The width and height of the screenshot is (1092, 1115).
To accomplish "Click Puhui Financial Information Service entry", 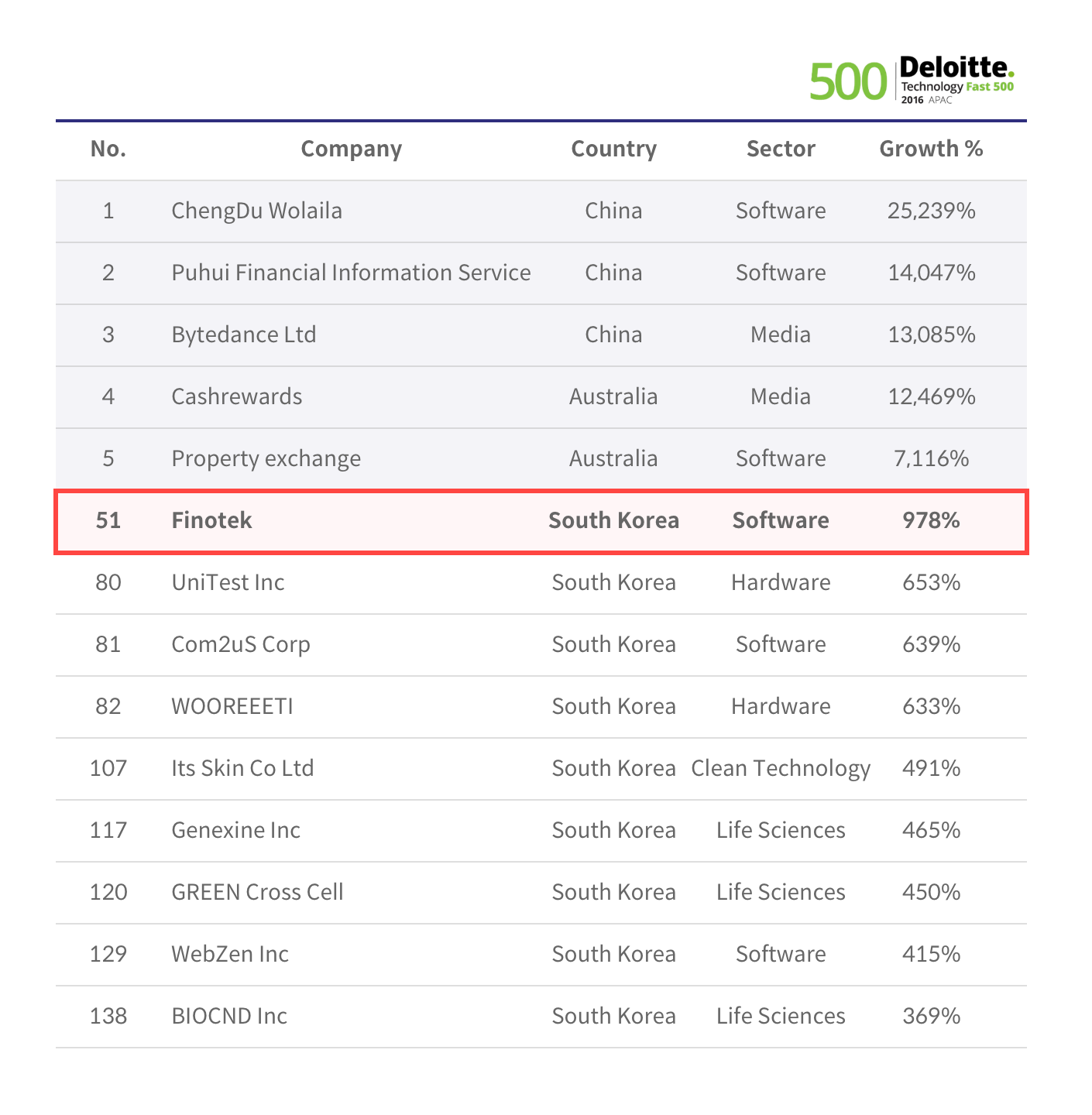I will 351,273.
